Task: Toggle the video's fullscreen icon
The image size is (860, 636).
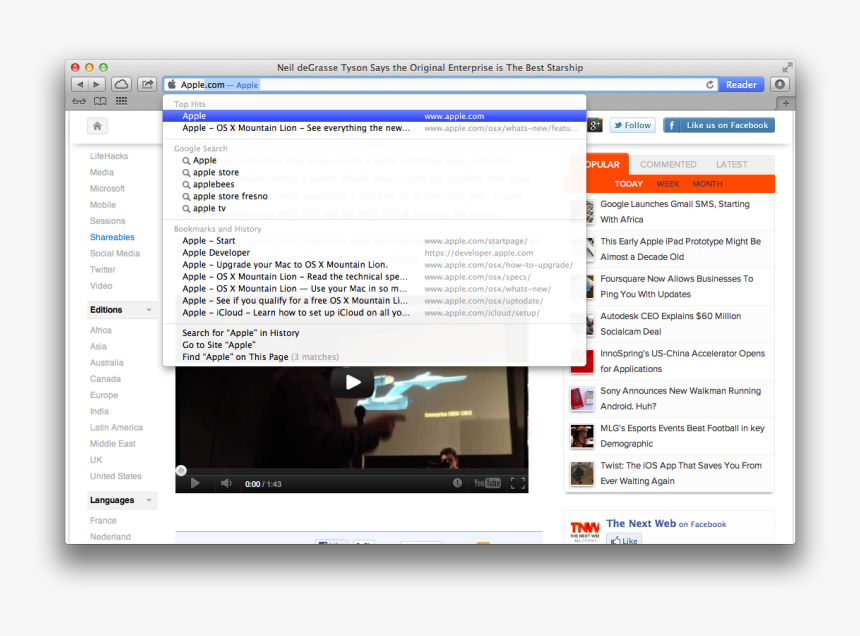Action: click(x=518, y=483)
